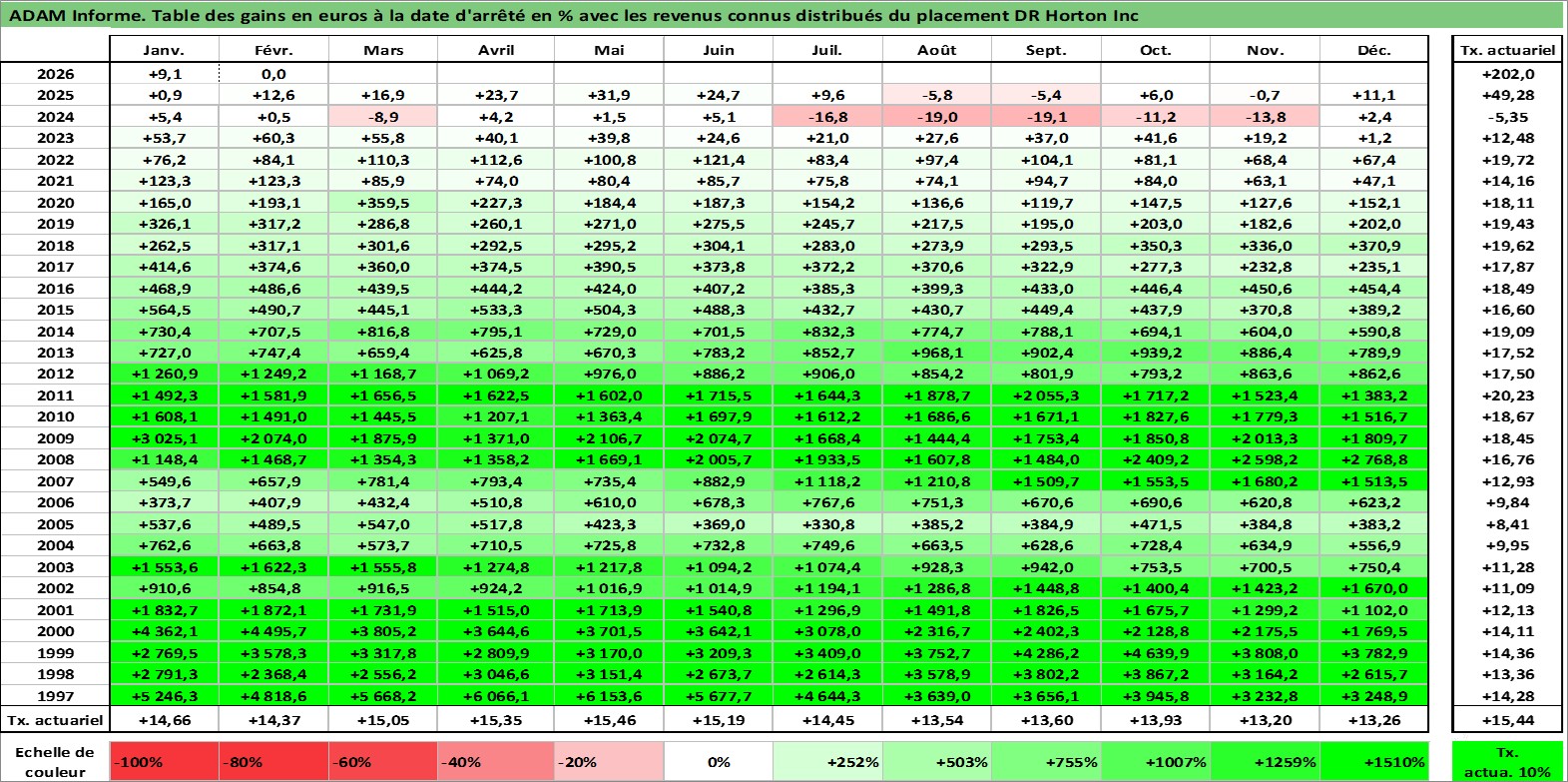Select the +13,20 November actuarial rate cell
The width and height of the screenshot is (1568, 782).
tap(1266, 720)
